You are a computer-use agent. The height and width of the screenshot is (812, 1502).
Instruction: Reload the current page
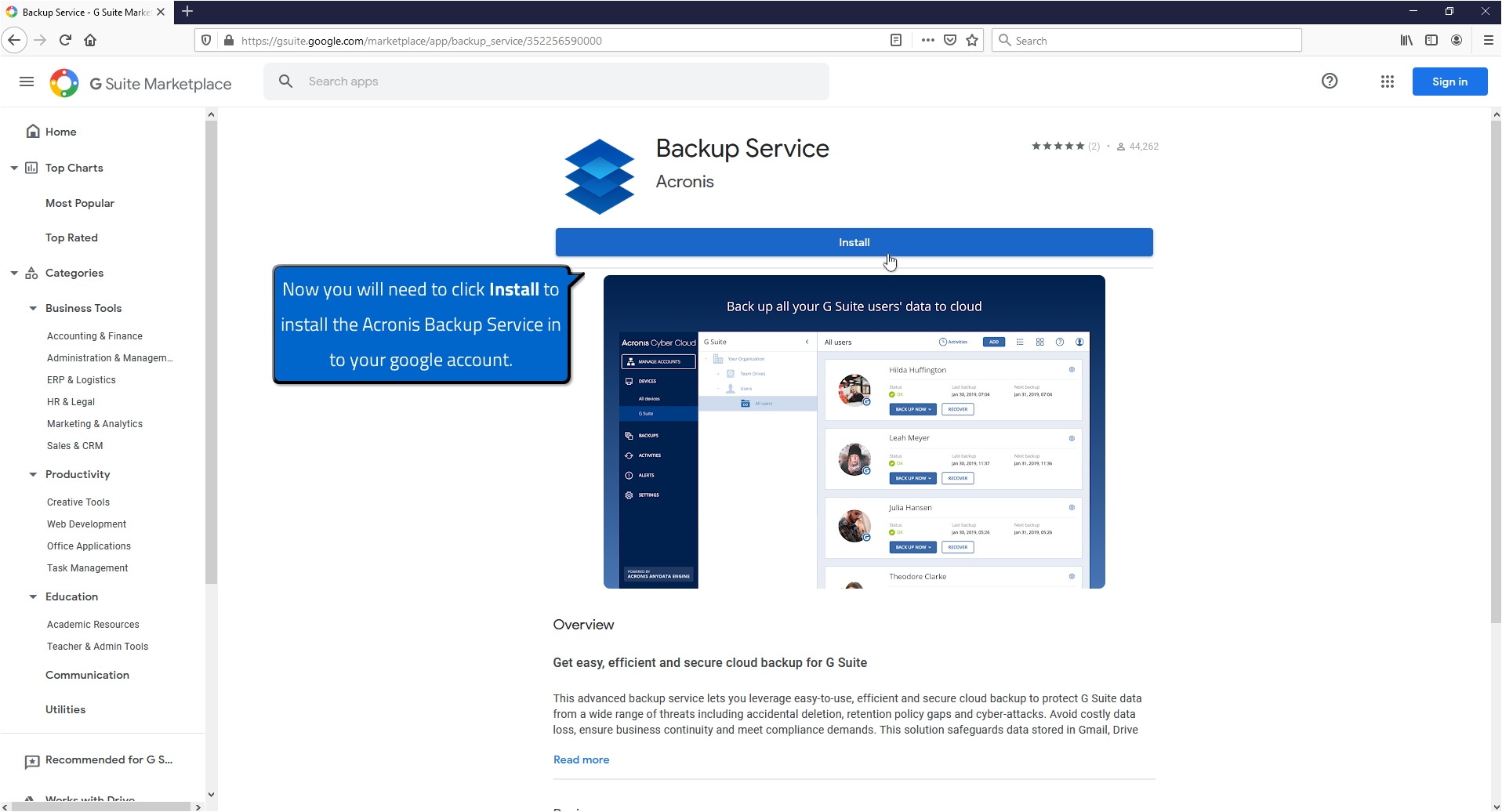(66, 40)
